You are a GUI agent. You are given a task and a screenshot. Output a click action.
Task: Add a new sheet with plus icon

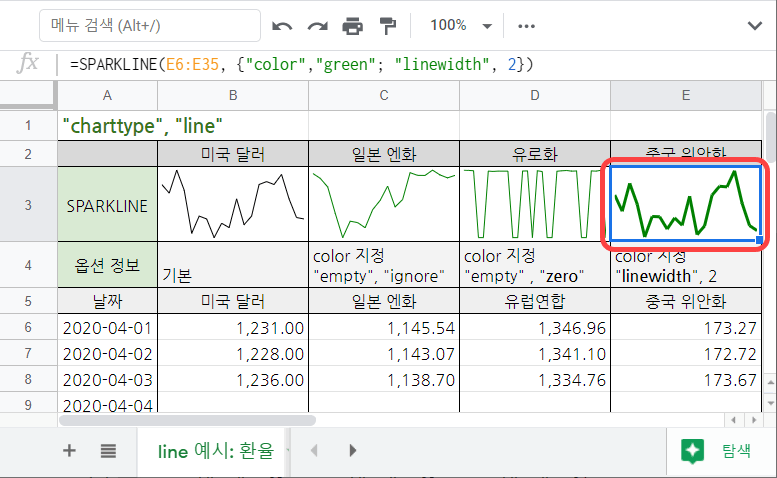point(69,450)
